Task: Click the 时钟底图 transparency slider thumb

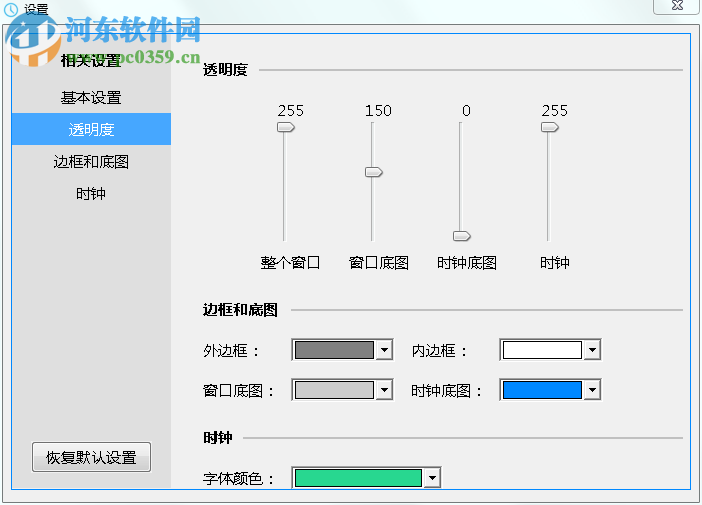Action: [x=462, y=236]
